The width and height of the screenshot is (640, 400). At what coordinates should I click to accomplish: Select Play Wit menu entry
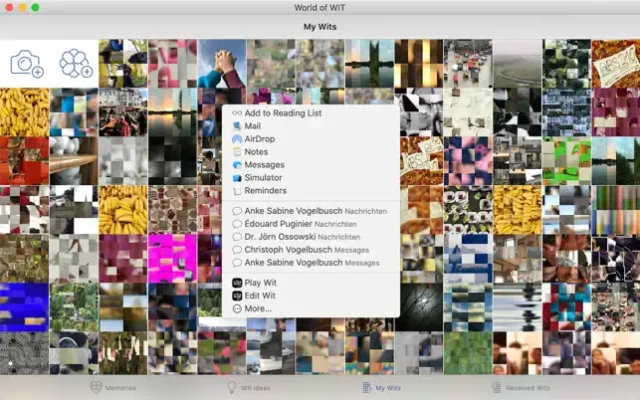tap(260, 283)
